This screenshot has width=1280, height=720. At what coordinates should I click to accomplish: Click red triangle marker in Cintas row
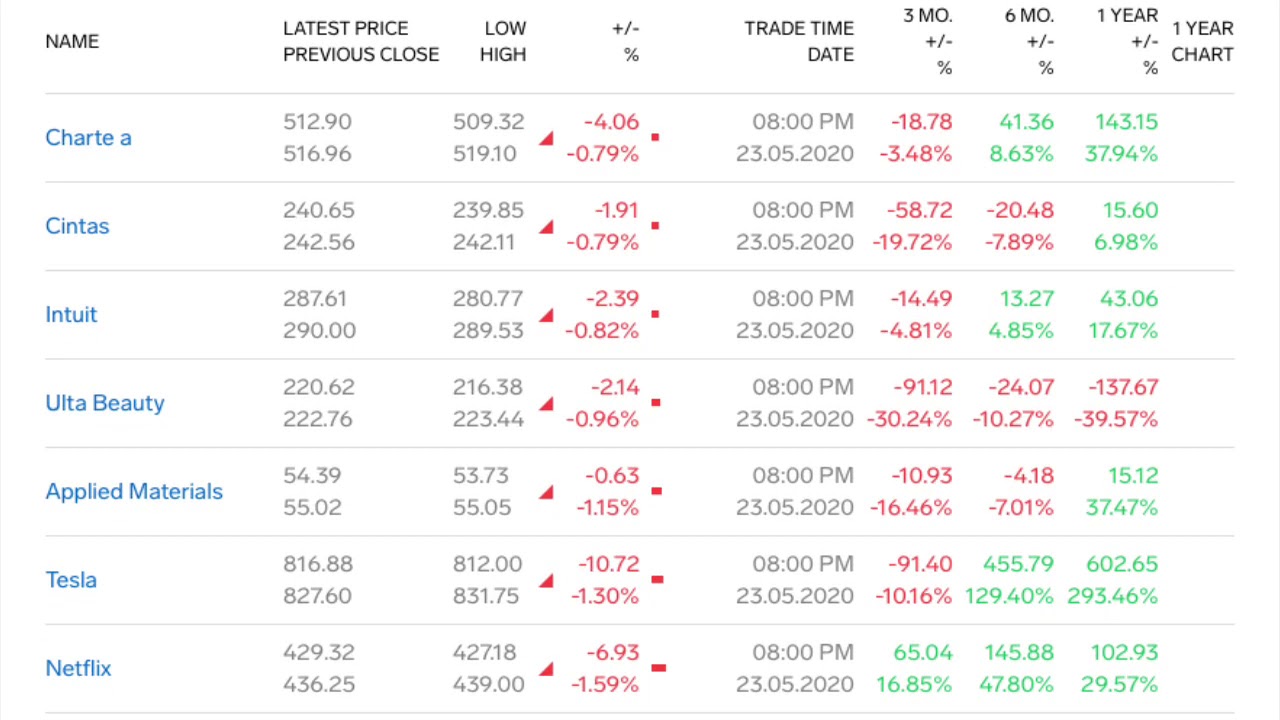coord(546,228)
